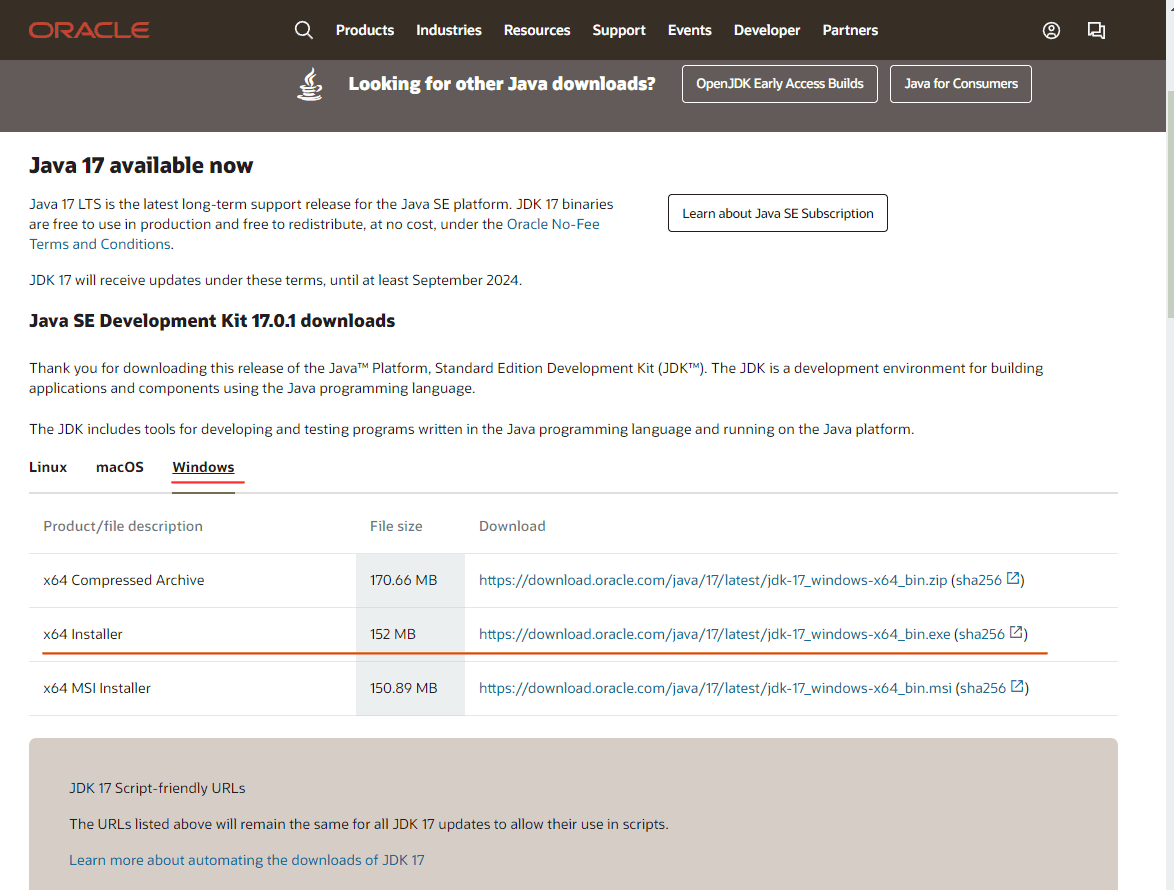Viewport: 1174px width, 890px height.
Task: Open the Developer menu
Action: click(767, 30)
